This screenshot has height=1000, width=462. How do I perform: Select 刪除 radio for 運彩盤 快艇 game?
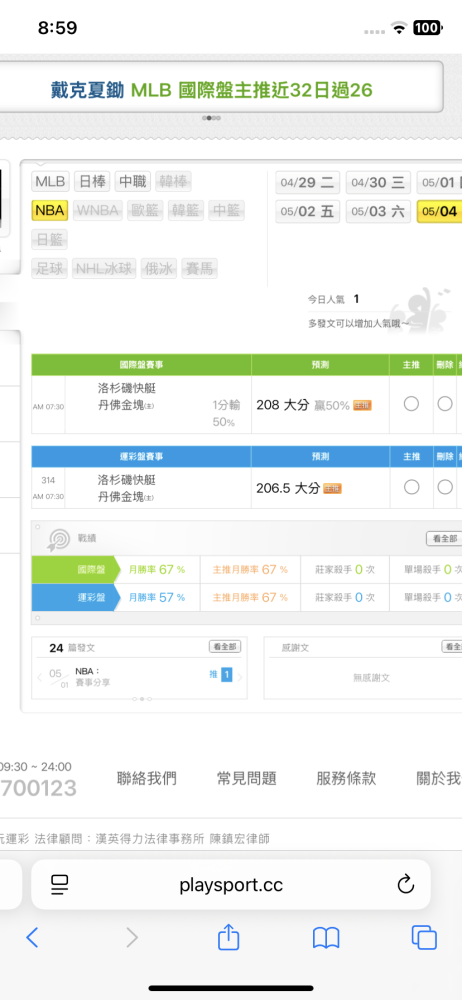click(x=445, y=487)
